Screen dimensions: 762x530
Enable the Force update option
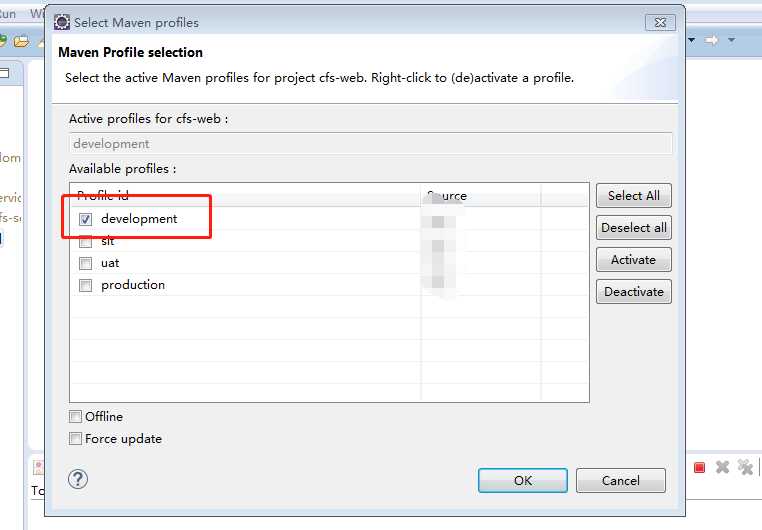pos(76,439)
